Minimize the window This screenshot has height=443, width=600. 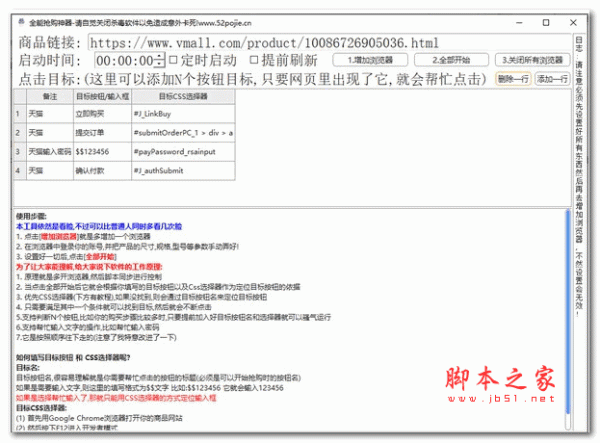pos(519,23)
